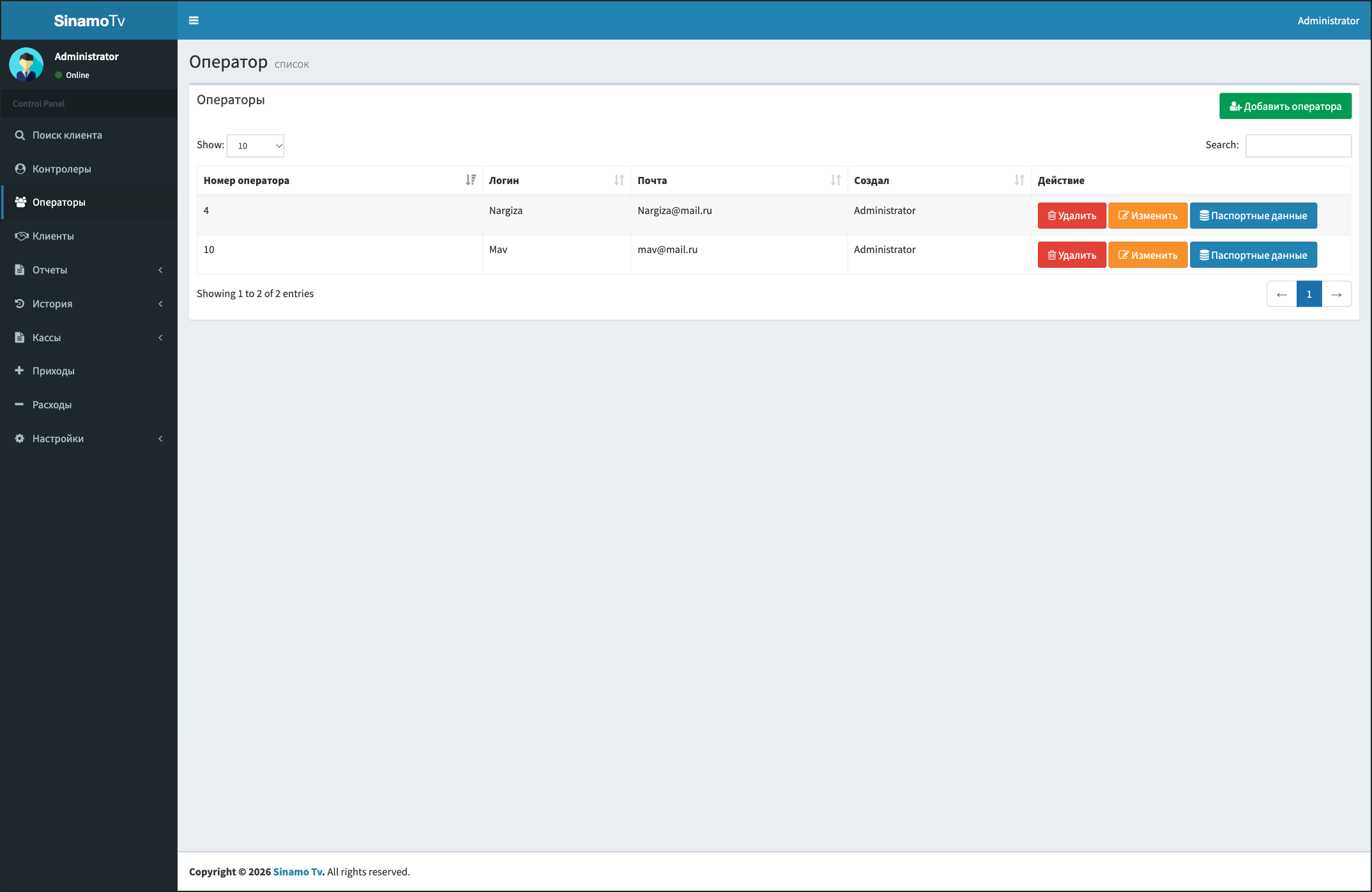Edit operator Nargiza with Изменить button
This screenshot has height=892, width=1372.
(1148, 215)
